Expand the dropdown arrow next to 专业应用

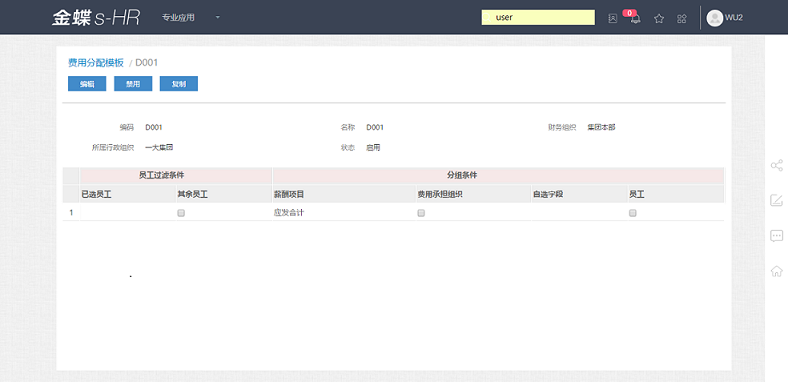coord(218,18)
